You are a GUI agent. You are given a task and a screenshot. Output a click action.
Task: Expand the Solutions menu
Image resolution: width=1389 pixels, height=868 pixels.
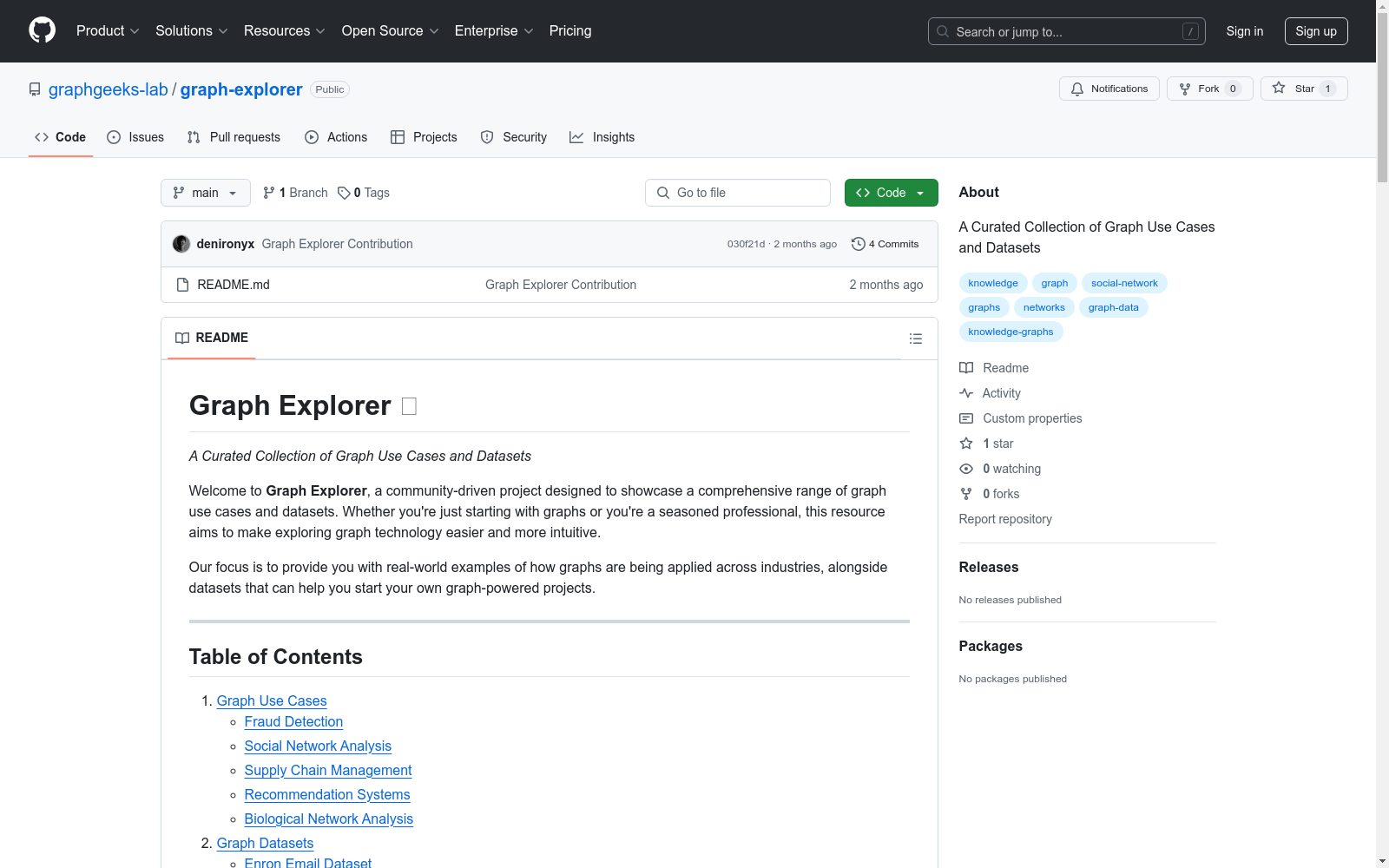192,31
